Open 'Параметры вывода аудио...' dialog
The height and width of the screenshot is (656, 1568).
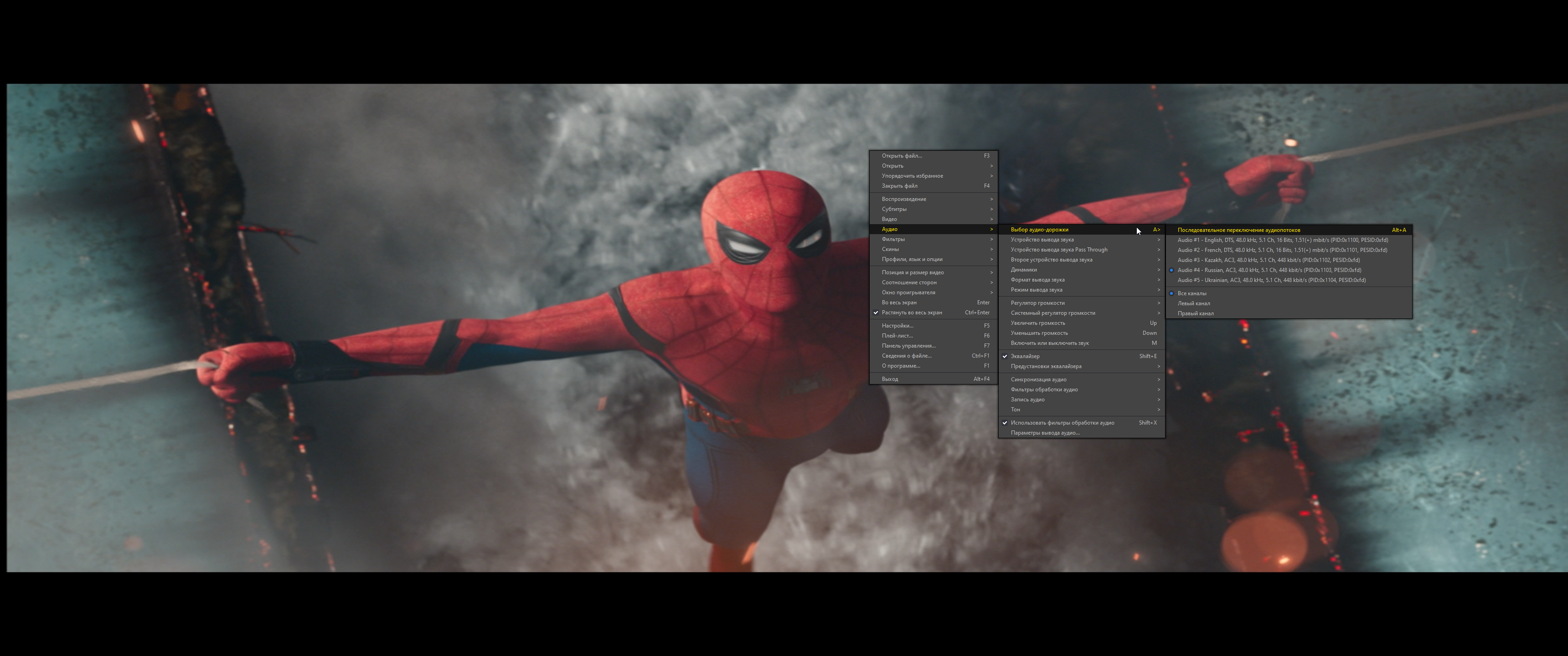click(x=1045, y=433)
